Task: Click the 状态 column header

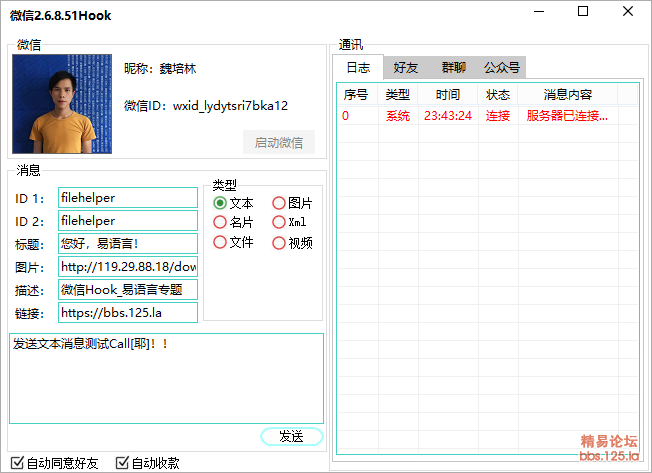Action: point(498,95)
